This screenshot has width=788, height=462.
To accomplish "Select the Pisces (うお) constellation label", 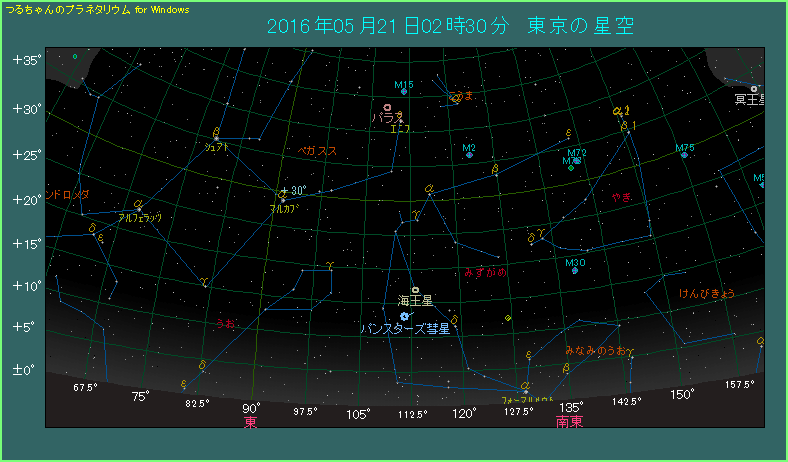I will point(225,323).
